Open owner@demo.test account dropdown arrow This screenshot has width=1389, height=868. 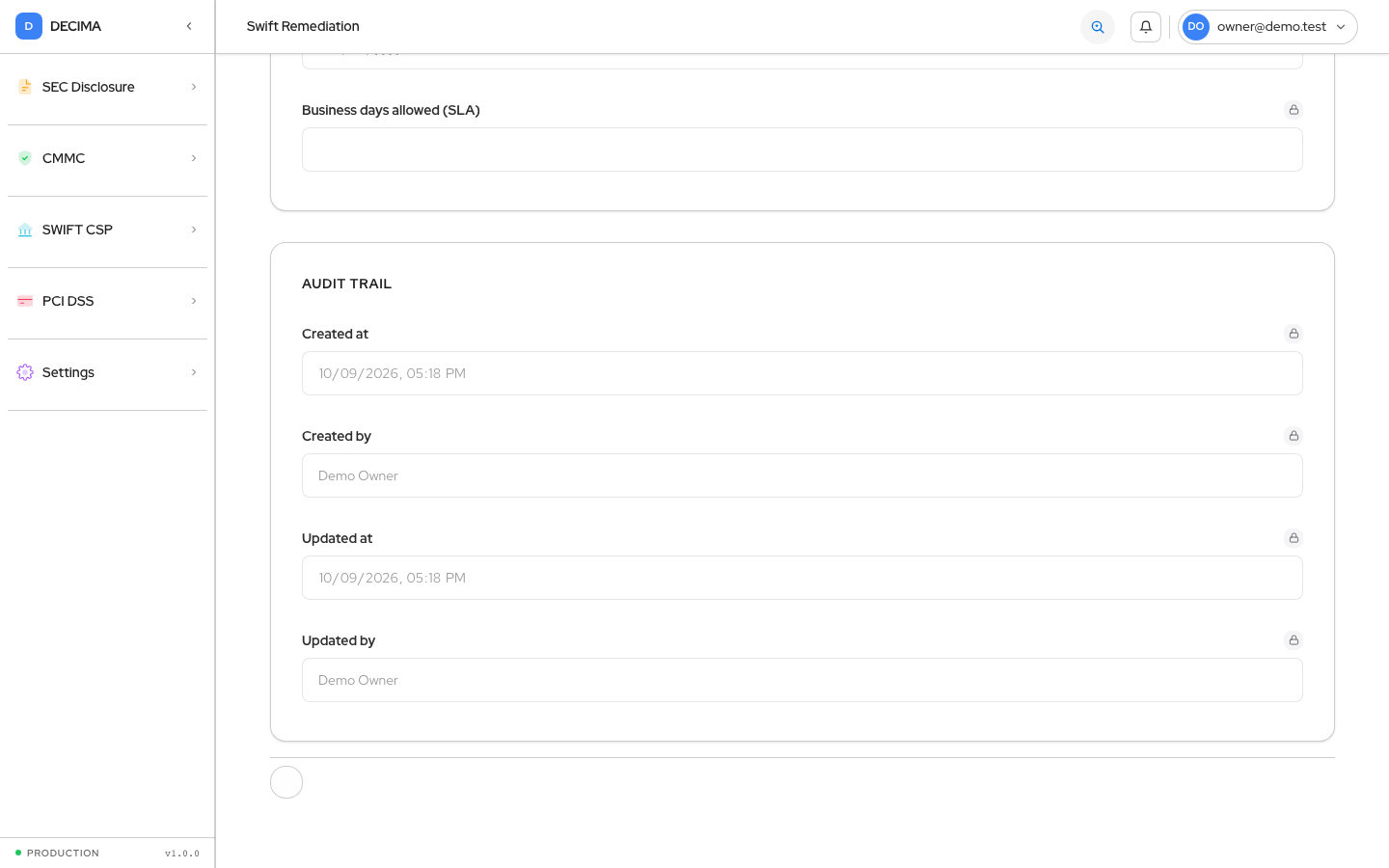pyautogui.click(x=1341, y=27)
